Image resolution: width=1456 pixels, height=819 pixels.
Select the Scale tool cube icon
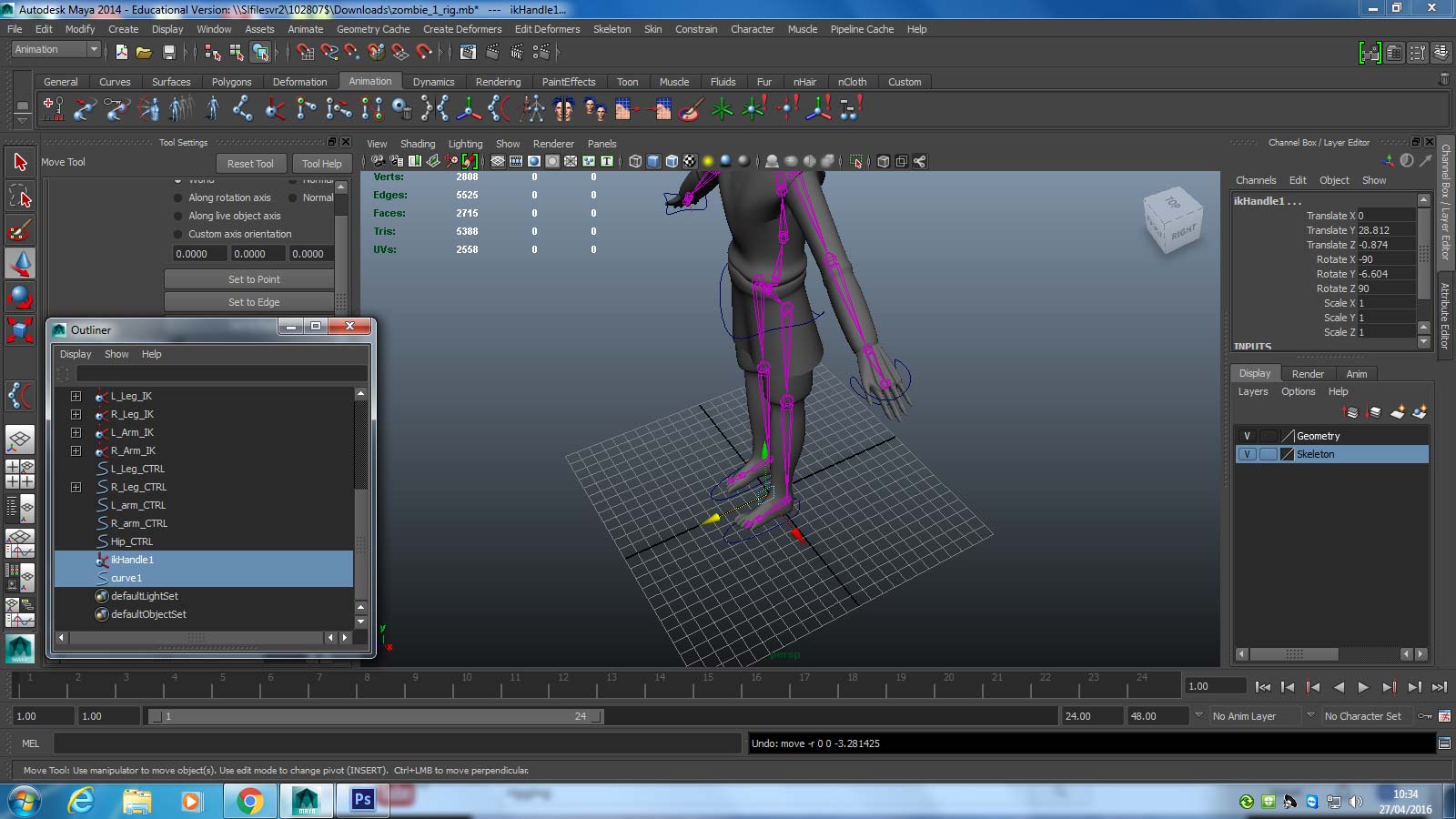[x=20, y=329]
